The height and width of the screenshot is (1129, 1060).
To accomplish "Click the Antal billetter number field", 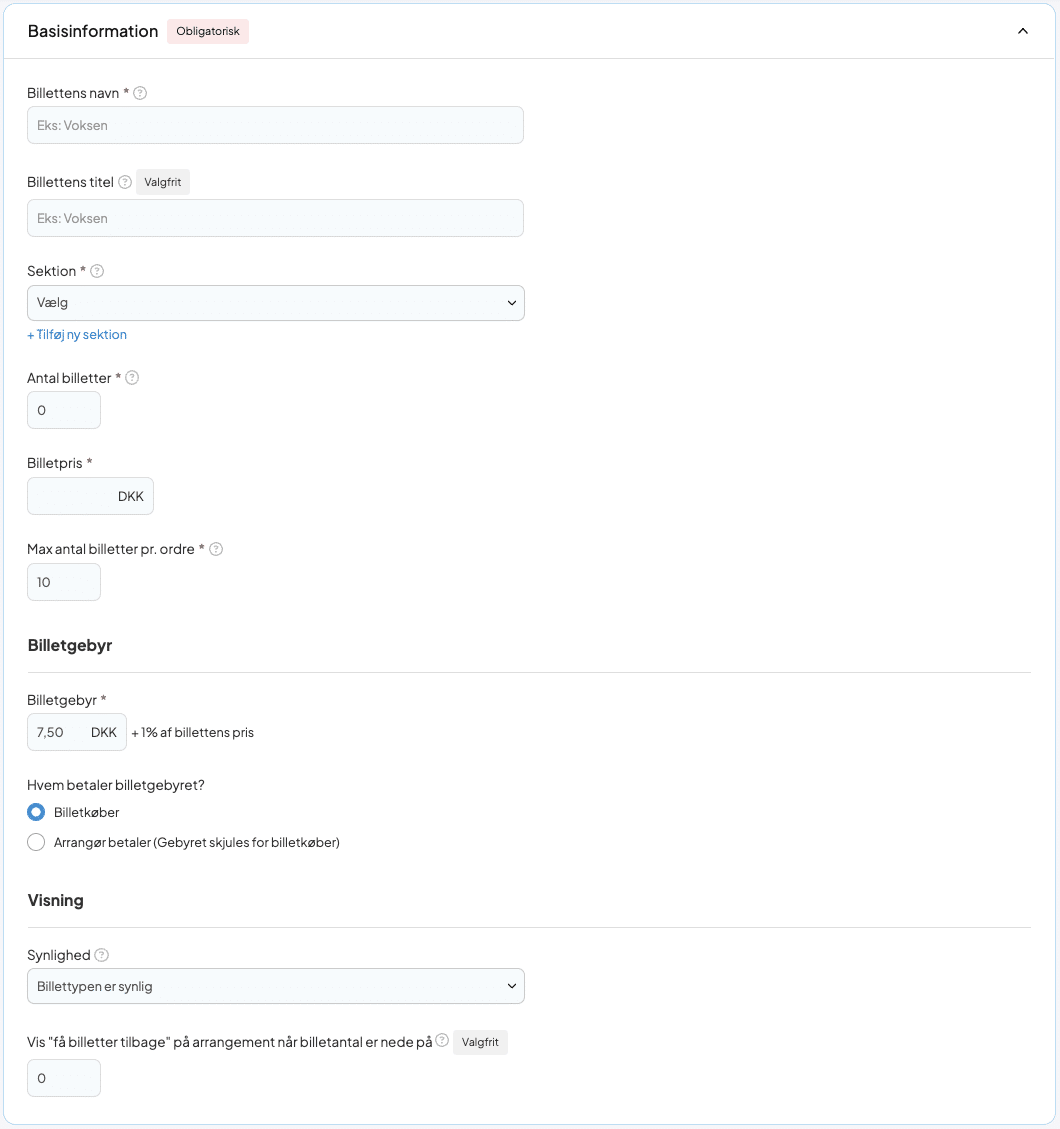I will tap(64, 410).
